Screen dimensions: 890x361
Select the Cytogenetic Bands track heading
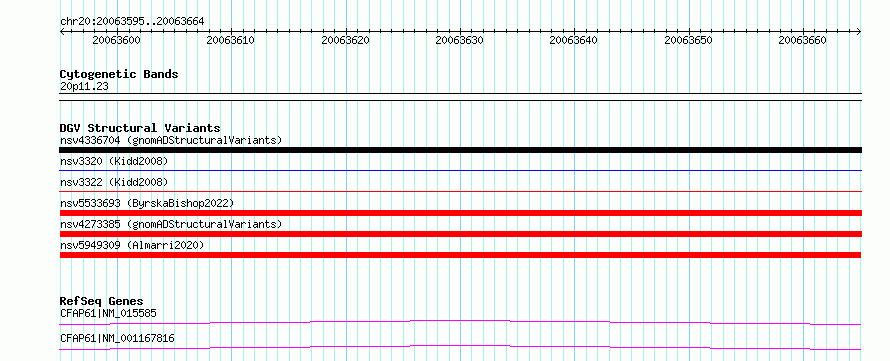pyautogui.click(x=119, y=74)
